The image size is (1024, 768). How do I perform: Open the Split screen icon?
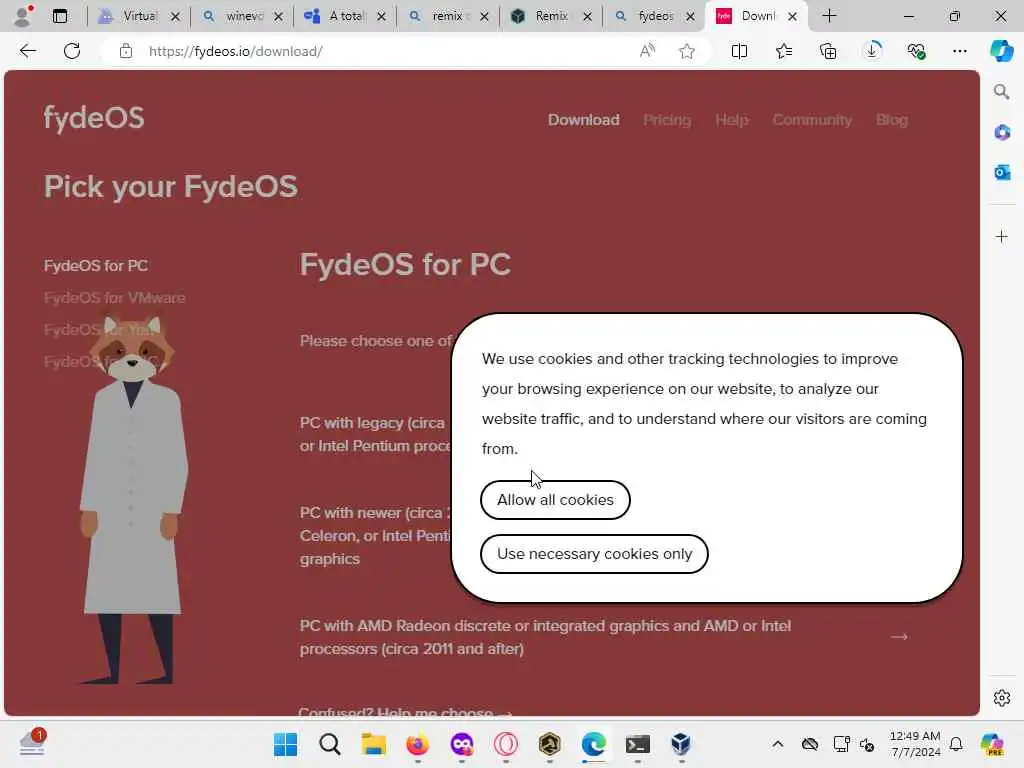739,51
